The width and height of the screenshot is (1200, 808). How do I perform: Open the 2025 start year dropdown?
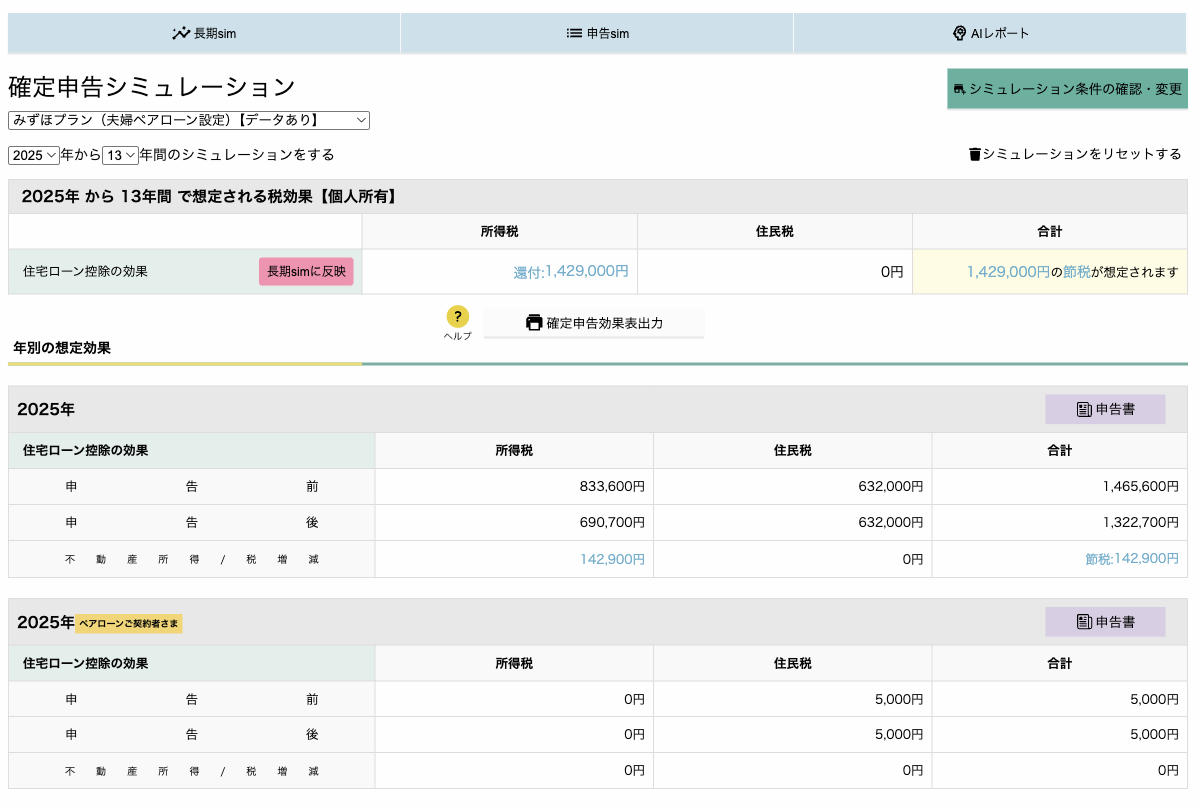pos(34,155)
